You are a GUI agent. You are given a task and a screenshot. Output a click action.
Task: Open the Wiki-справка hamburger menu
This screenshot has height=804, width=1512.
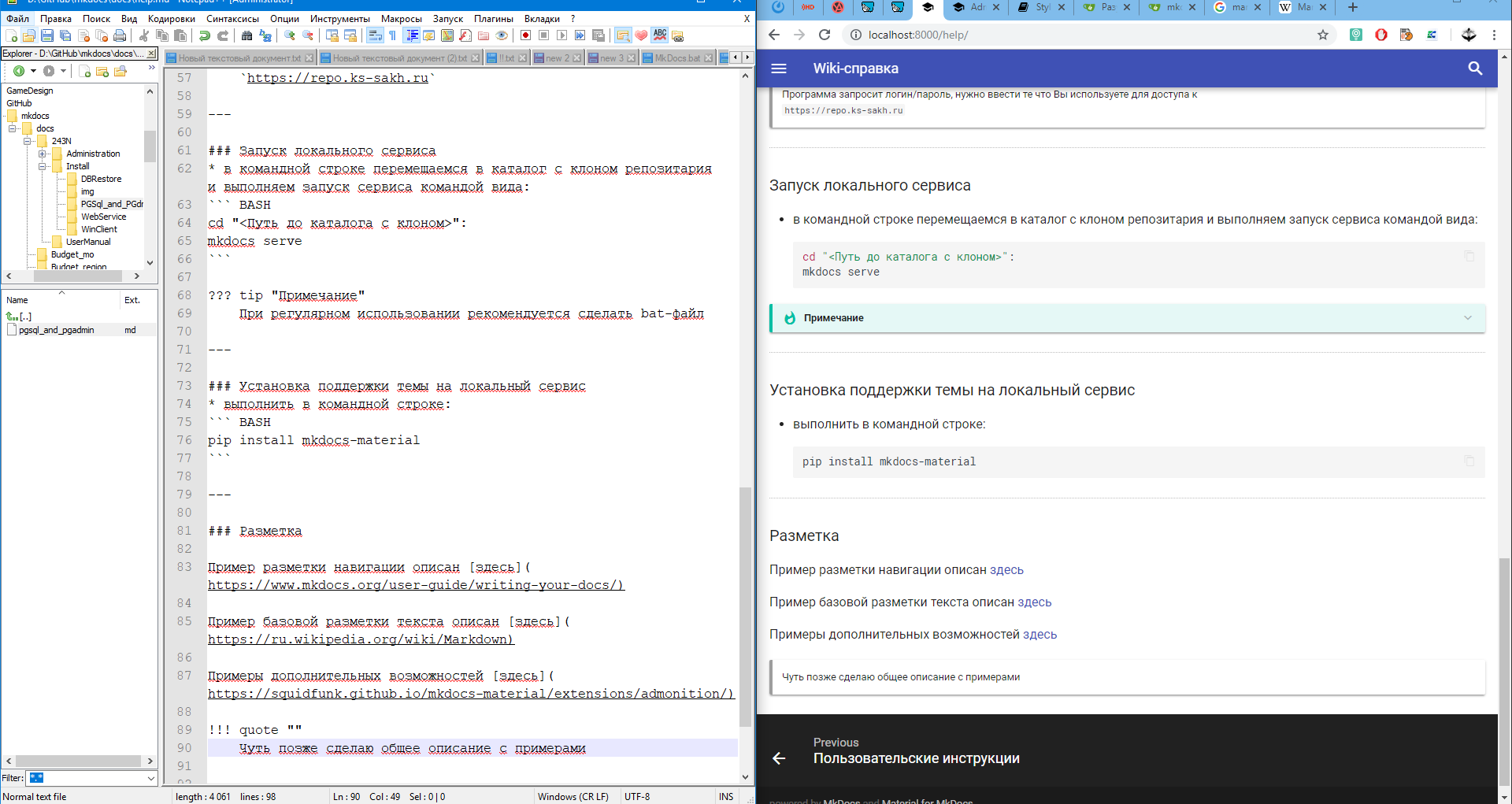779,69
